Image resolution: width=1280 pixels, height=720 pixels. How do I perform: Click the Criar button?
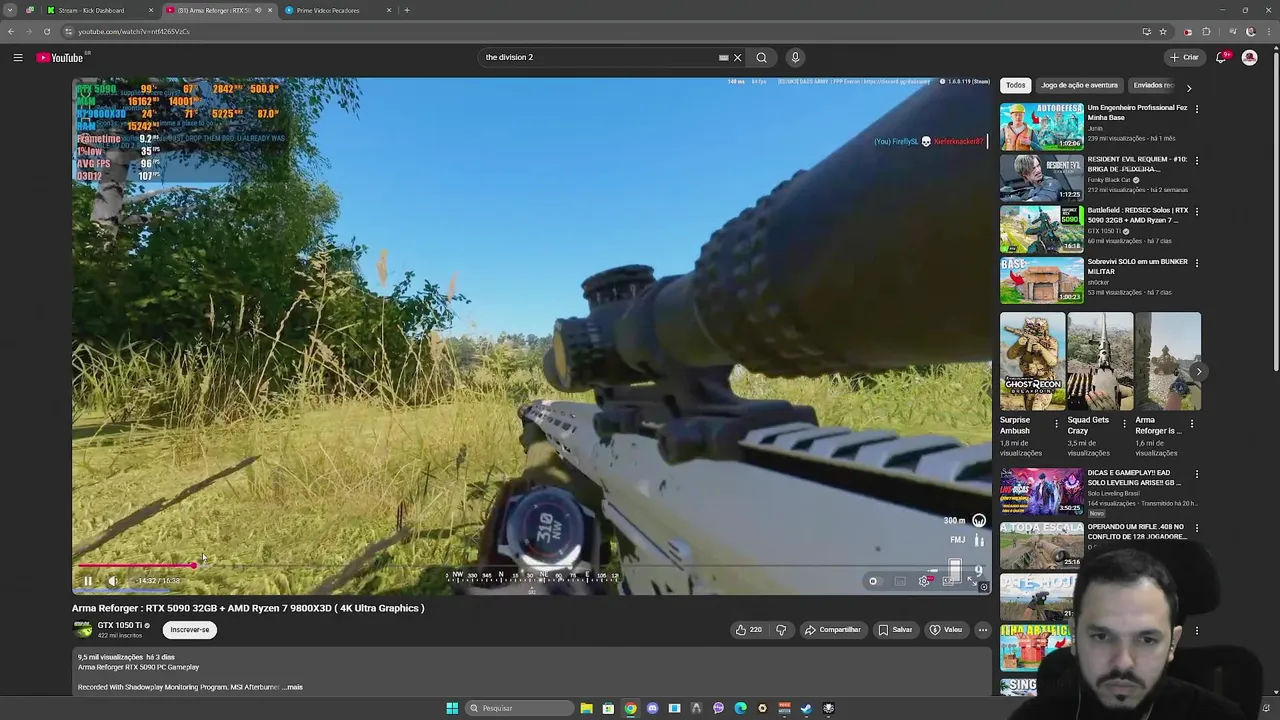[1184, 58]
